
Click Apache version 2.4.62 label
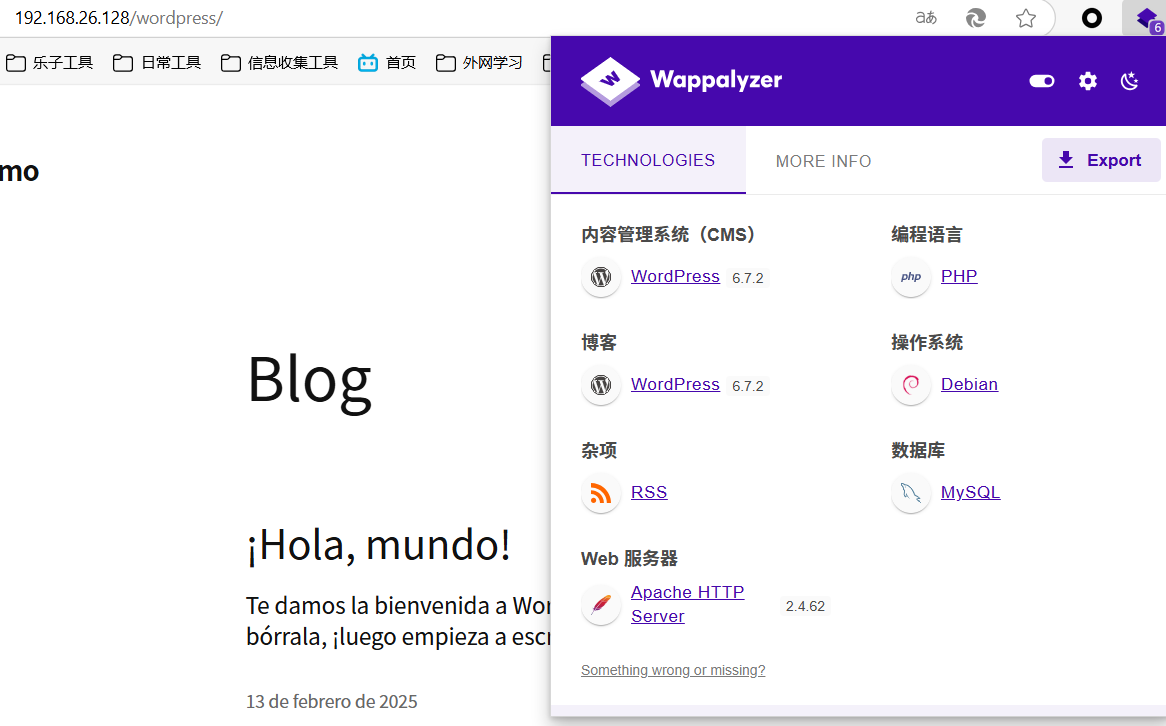805,606
